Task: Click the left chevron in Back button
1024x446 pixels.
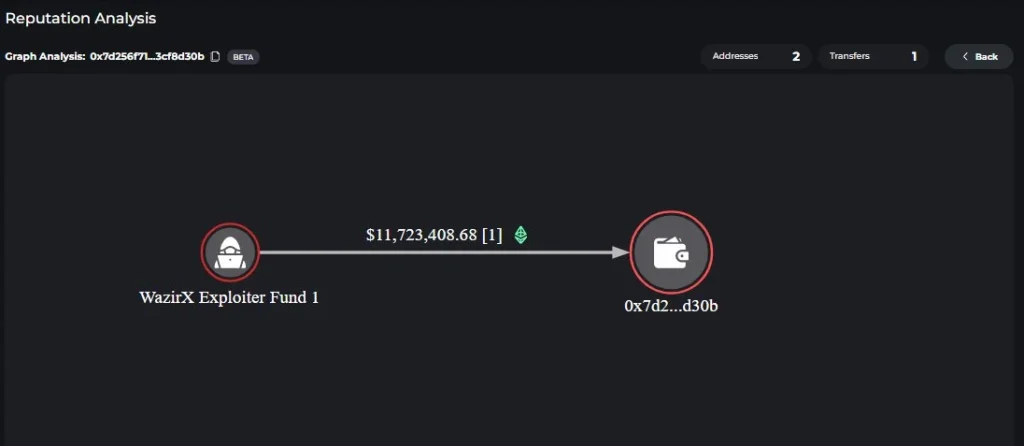Action: click(965, 57)
